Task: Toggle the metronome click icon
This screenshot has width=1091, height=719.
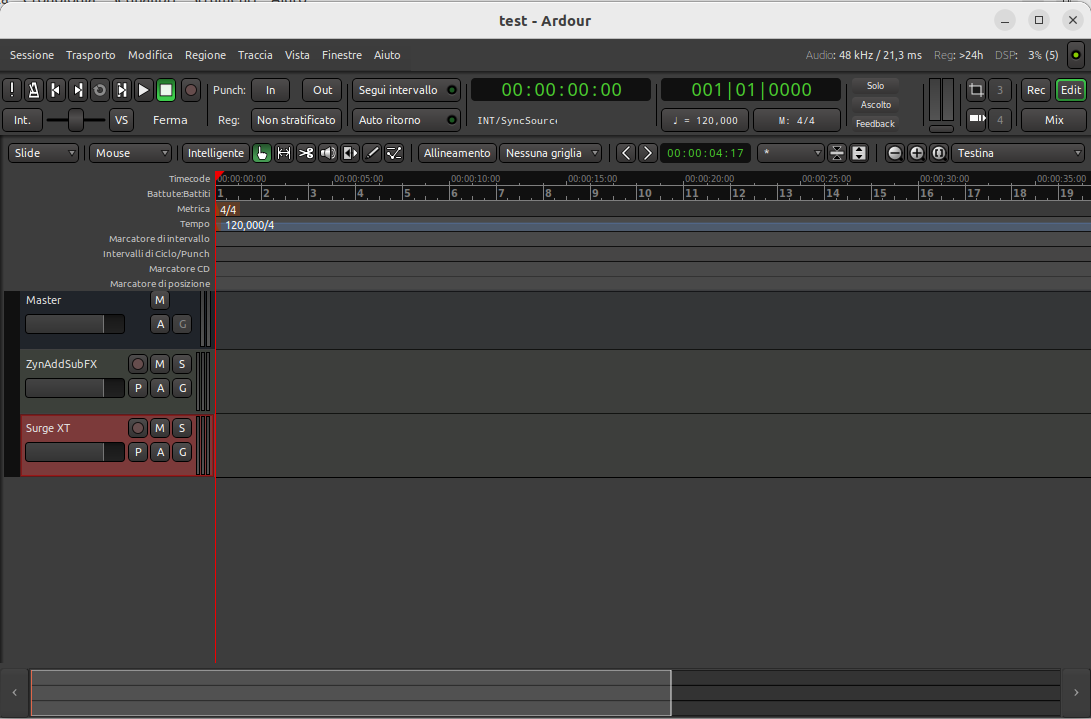Action: (33, 90)
